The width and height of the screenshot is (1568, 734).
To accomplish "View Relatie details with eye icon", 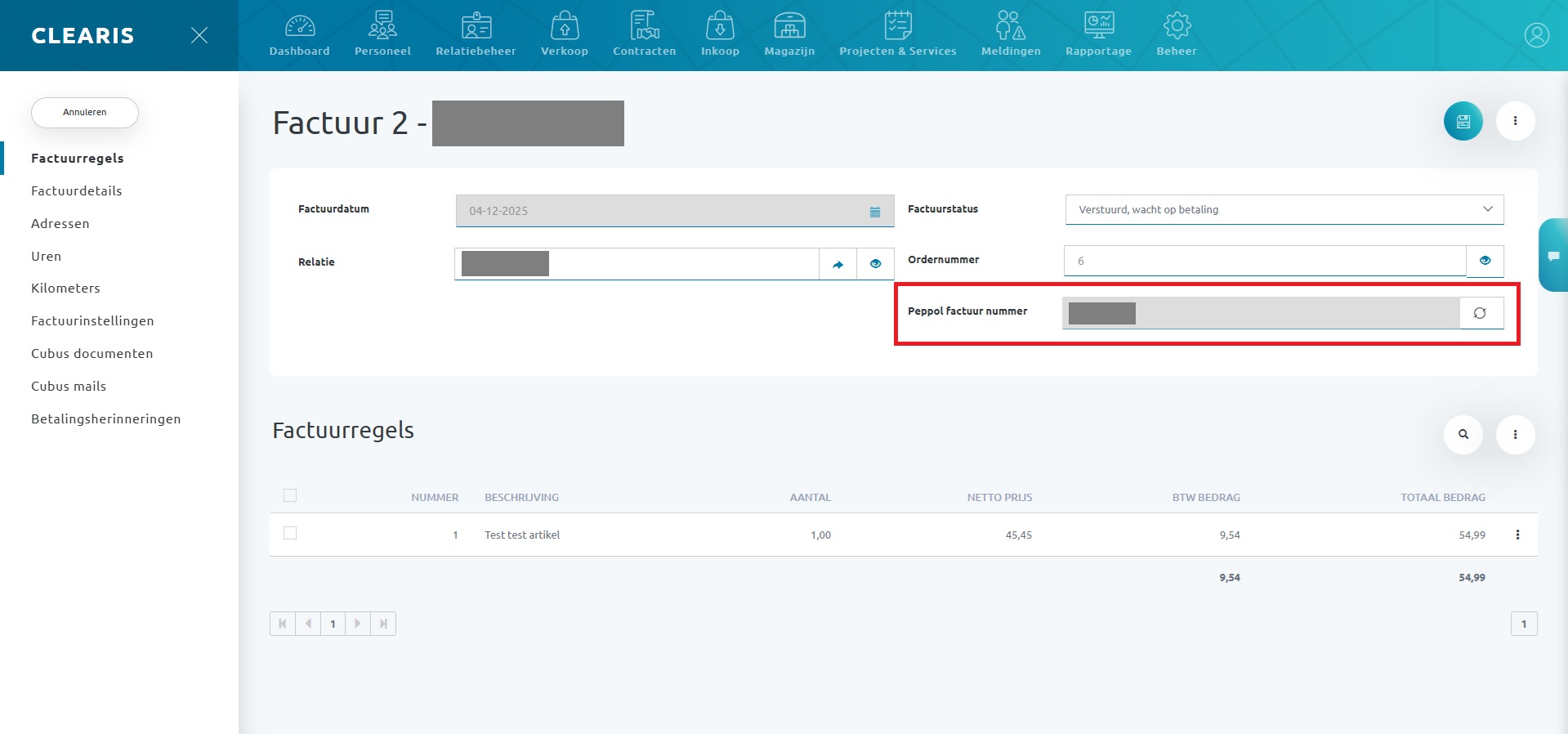I will (x=875, y=264).
